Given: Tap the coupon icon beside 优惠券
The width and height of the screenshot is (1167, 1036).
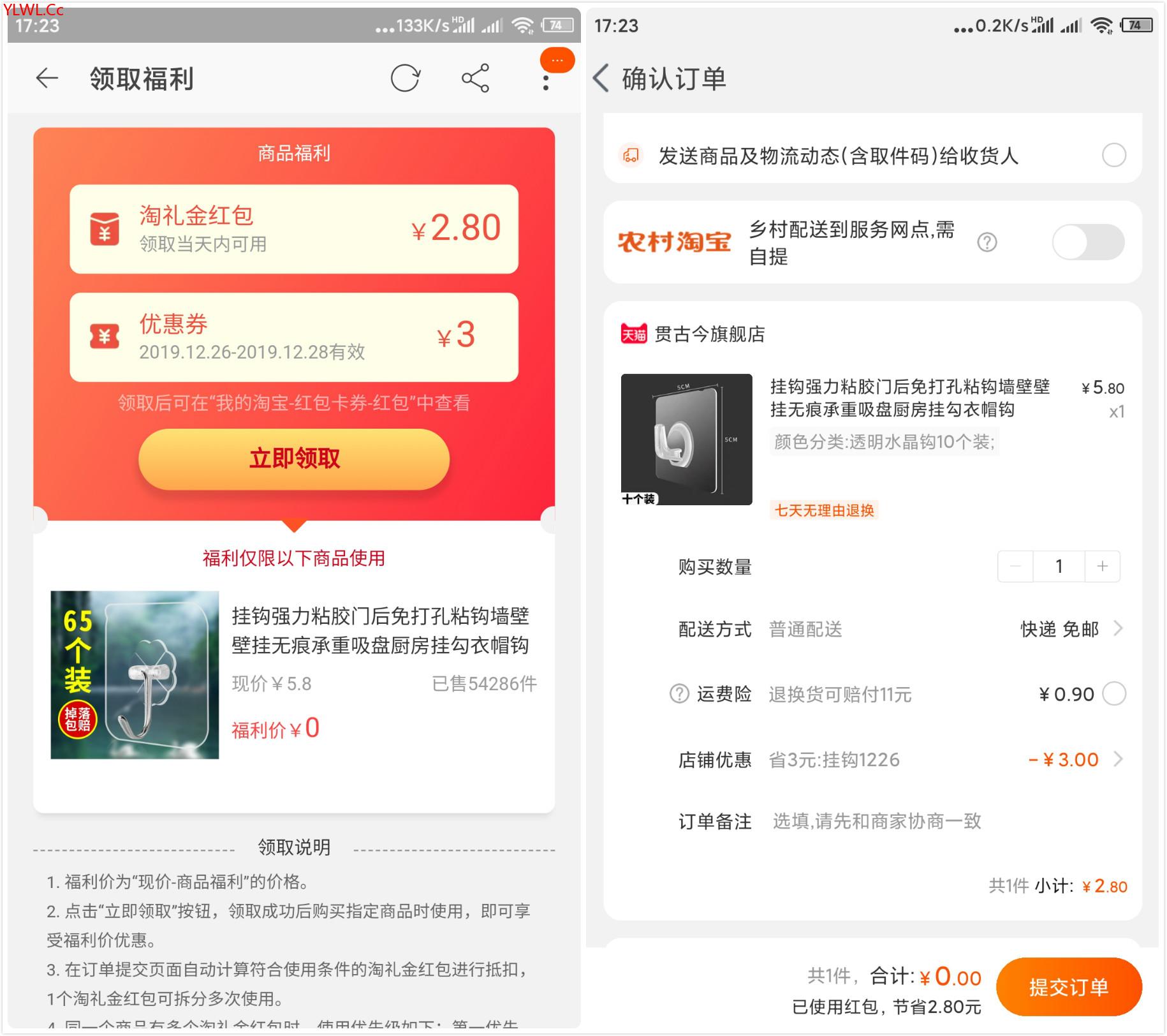Looking at the screenshot, I should click(x=105, y=336).
